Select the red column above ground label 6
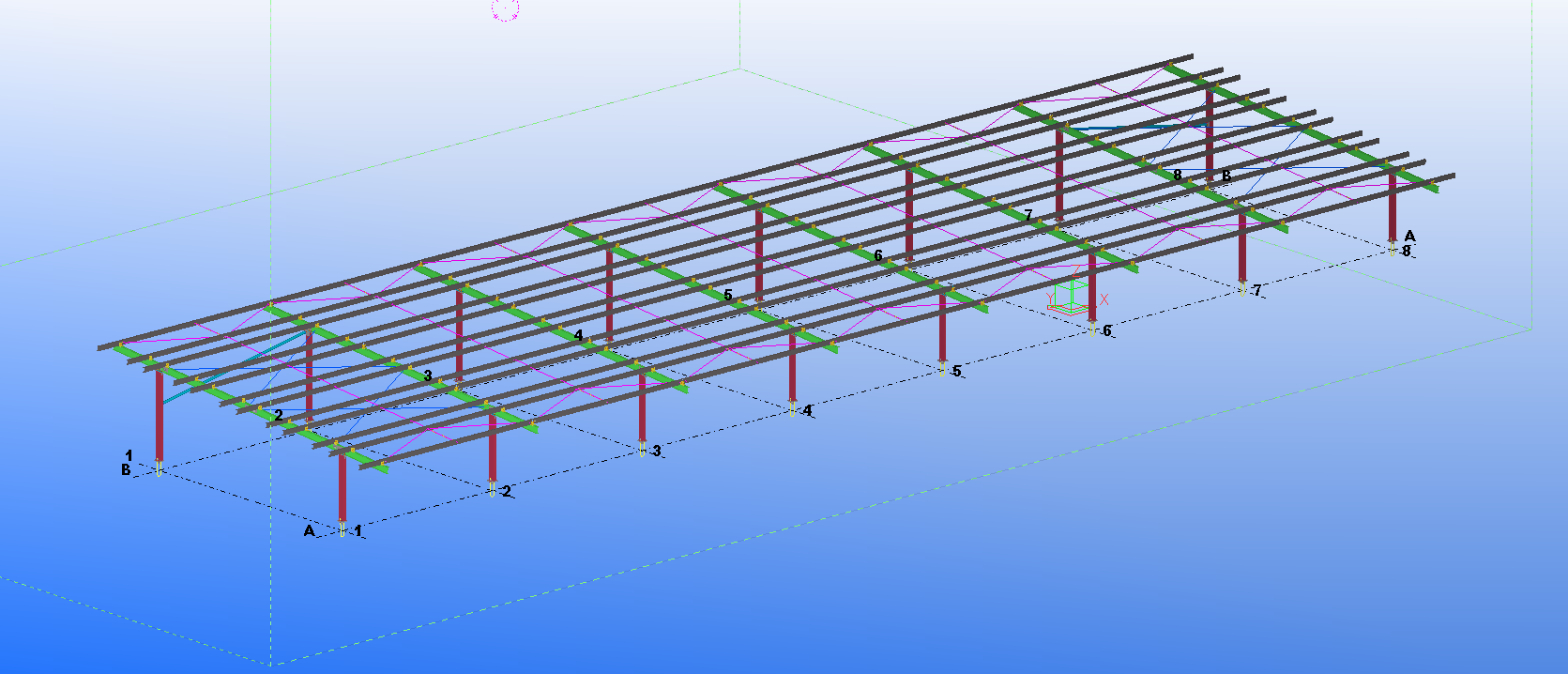Screen dimensions: 1568x674 (1092, 286)
